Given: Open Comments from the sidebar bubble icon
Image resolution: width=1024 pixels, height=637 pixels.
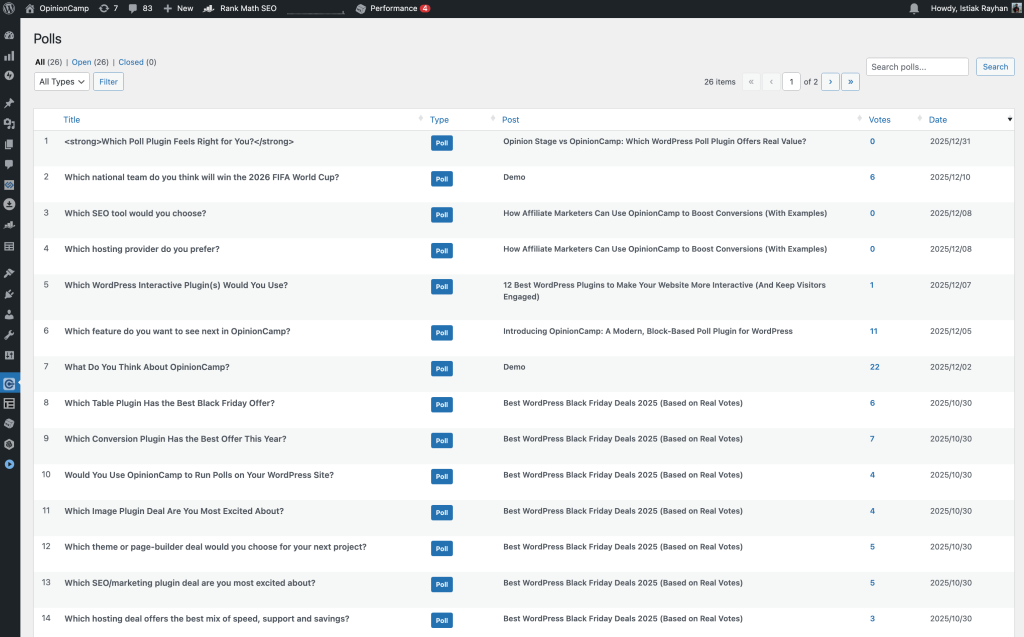Looking at the screenshot, I should [9, 164].
